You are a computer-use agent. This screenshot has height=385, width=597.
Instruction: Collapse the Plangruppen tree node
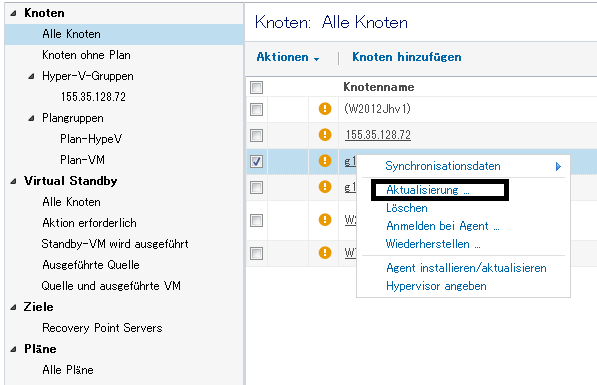pyautogui.click(x=32, y=118)
